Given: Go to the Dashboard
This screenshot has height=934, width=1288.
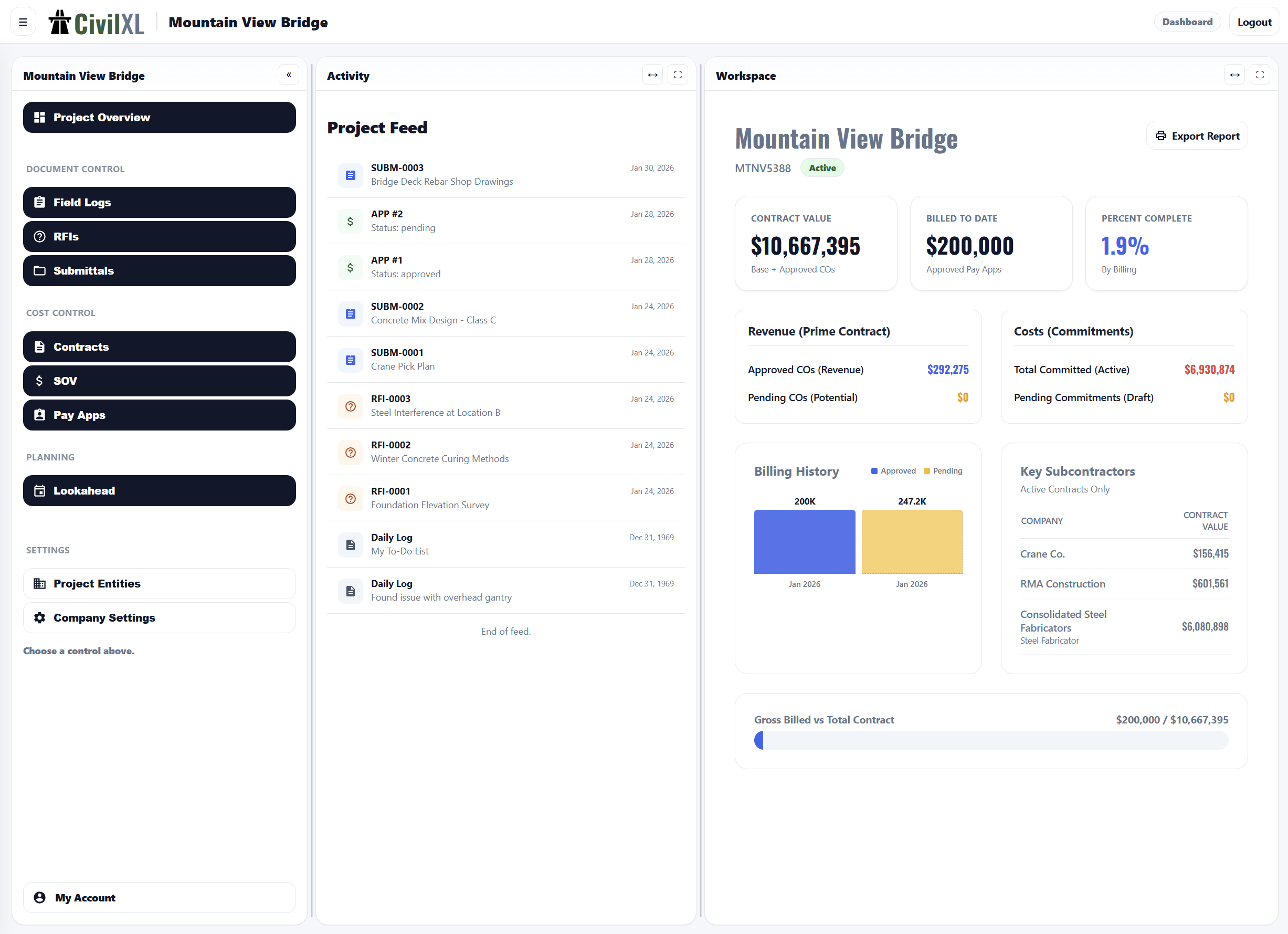Looking at the screenshot, I should click(1187, 21).
